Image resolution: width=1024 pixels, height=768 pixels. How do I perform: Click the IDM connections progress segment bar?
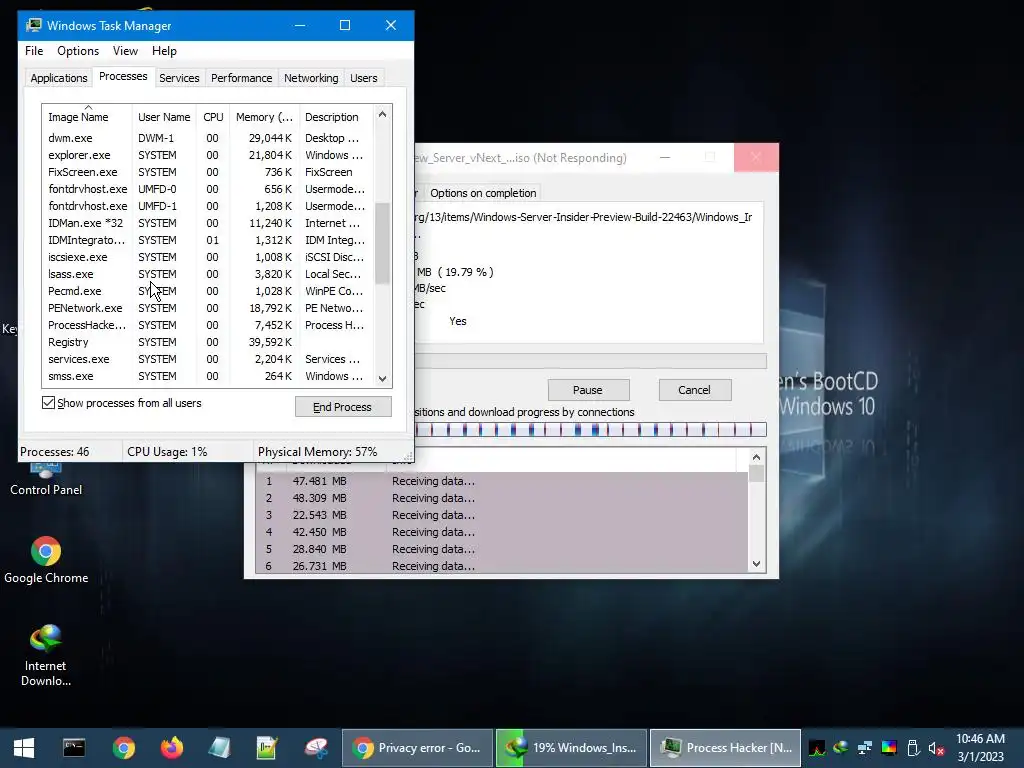point(590,430)
